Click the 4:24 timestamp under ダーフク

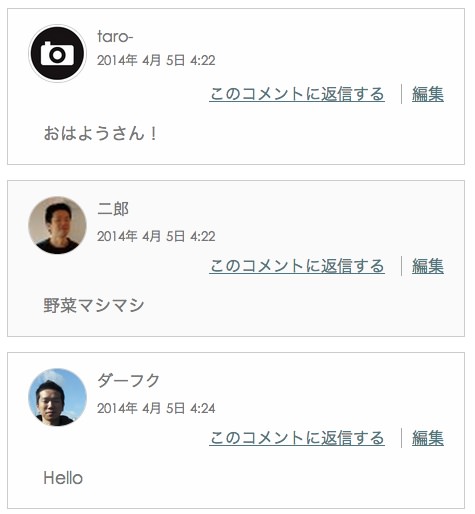[156, 408]
